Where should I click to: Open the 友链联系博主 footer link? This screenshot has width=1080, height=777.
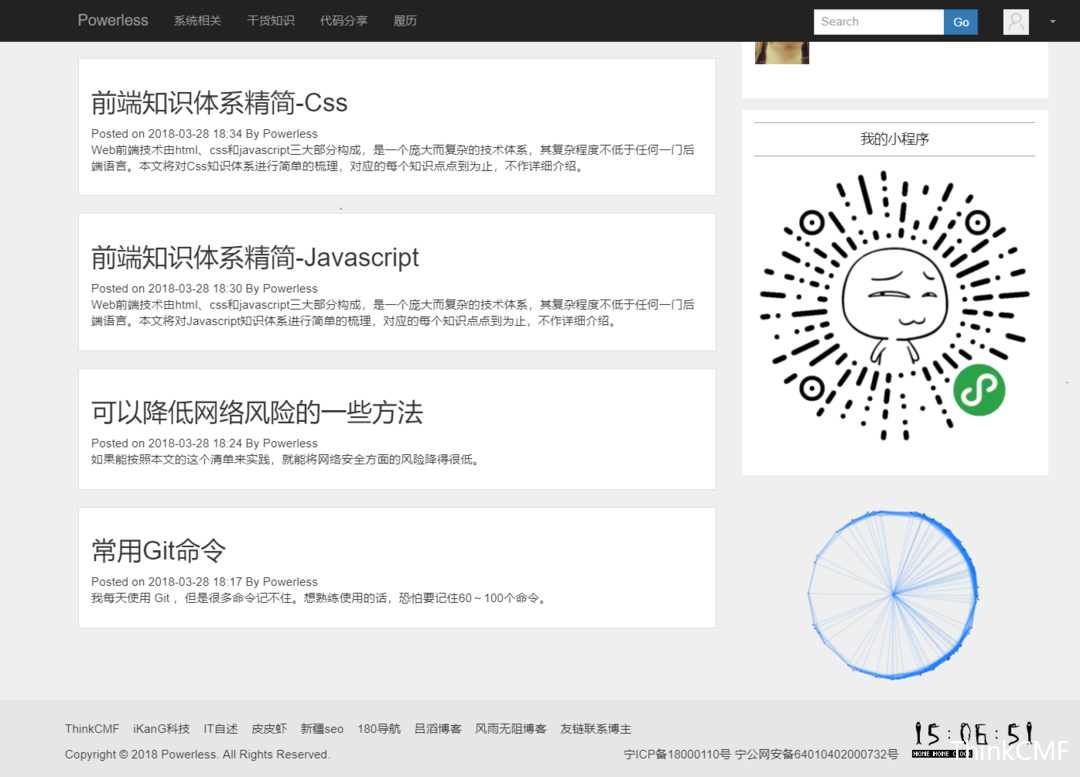click(x=596, y=729)
